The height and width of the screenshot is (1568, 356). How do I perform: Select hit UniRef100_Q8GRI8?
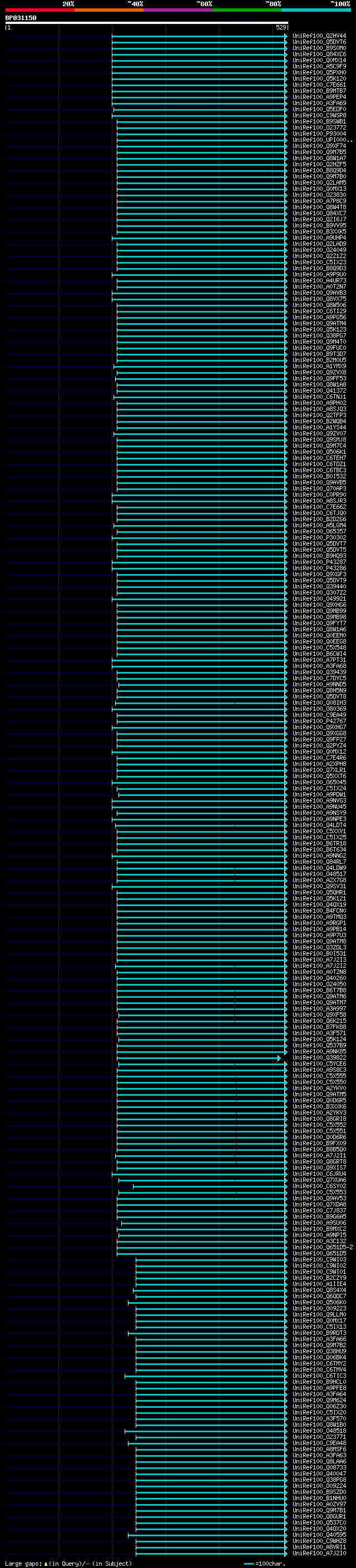[x=319, y=1119]
